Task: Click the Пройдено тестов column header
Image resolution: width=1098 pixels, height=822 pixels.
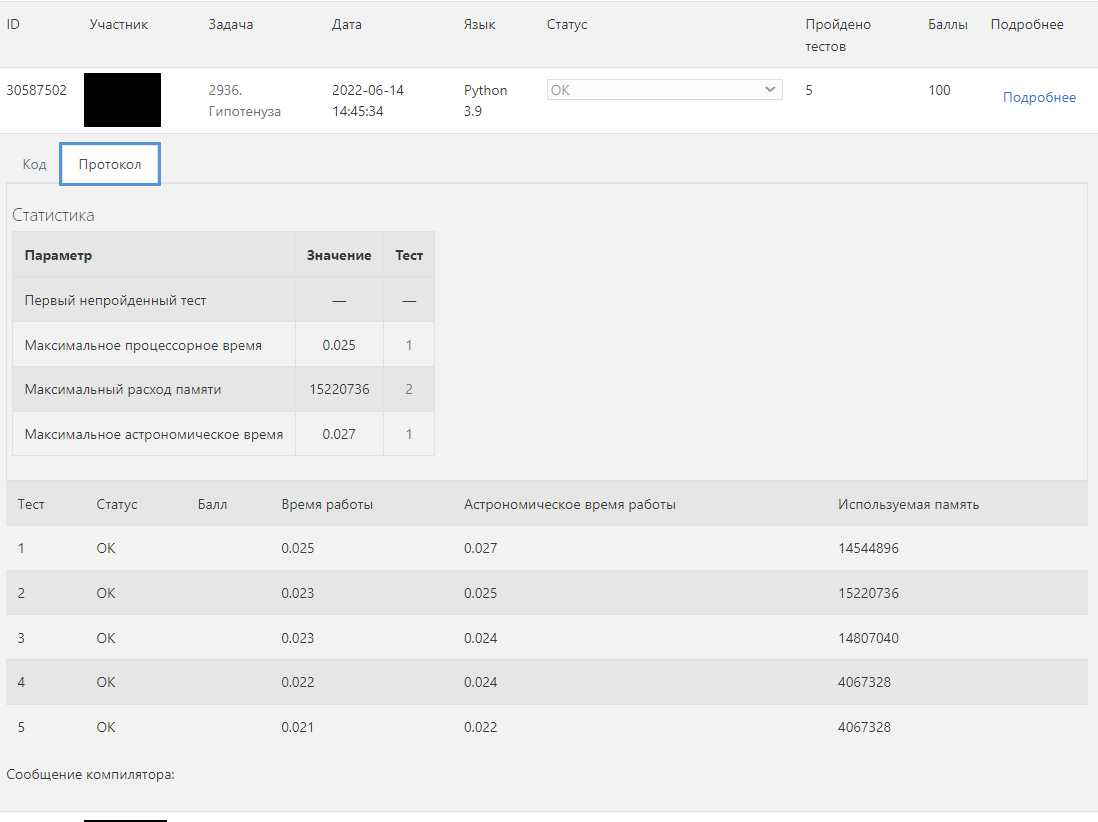Action: pyautogui.click(x=838, y=35)
